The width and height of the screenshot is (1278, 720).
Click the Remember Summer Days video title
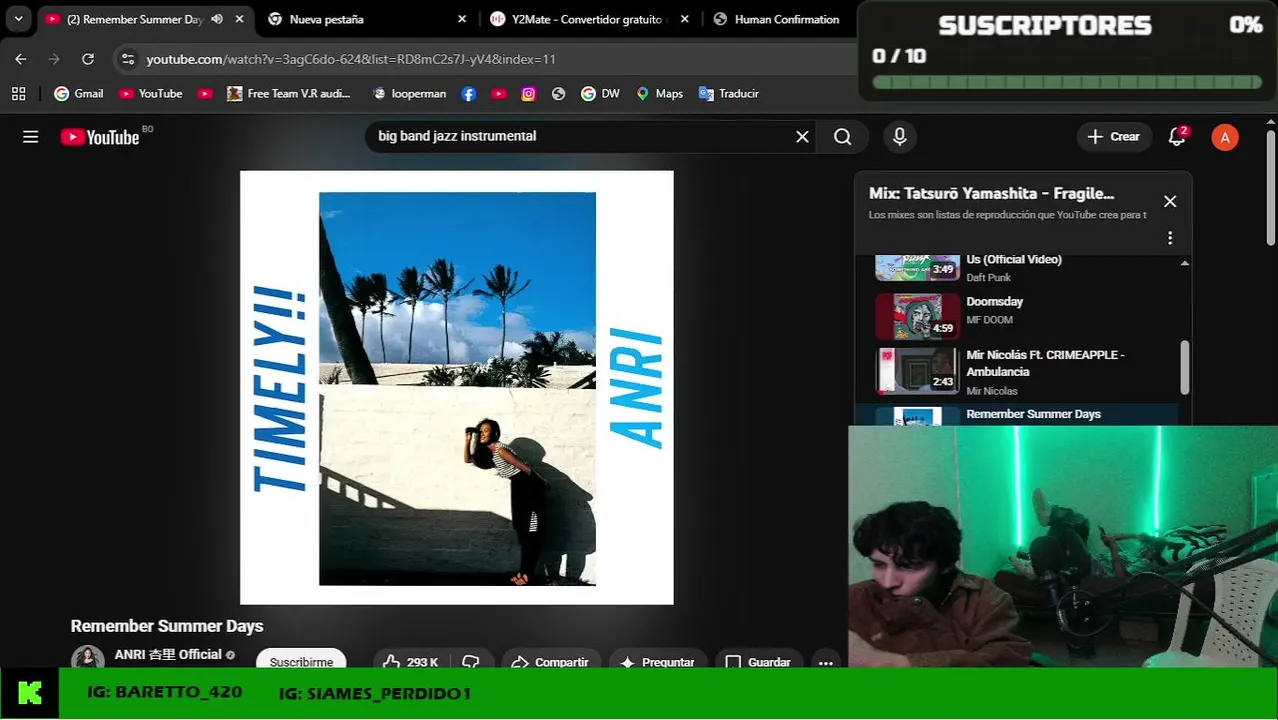point(167,626)
